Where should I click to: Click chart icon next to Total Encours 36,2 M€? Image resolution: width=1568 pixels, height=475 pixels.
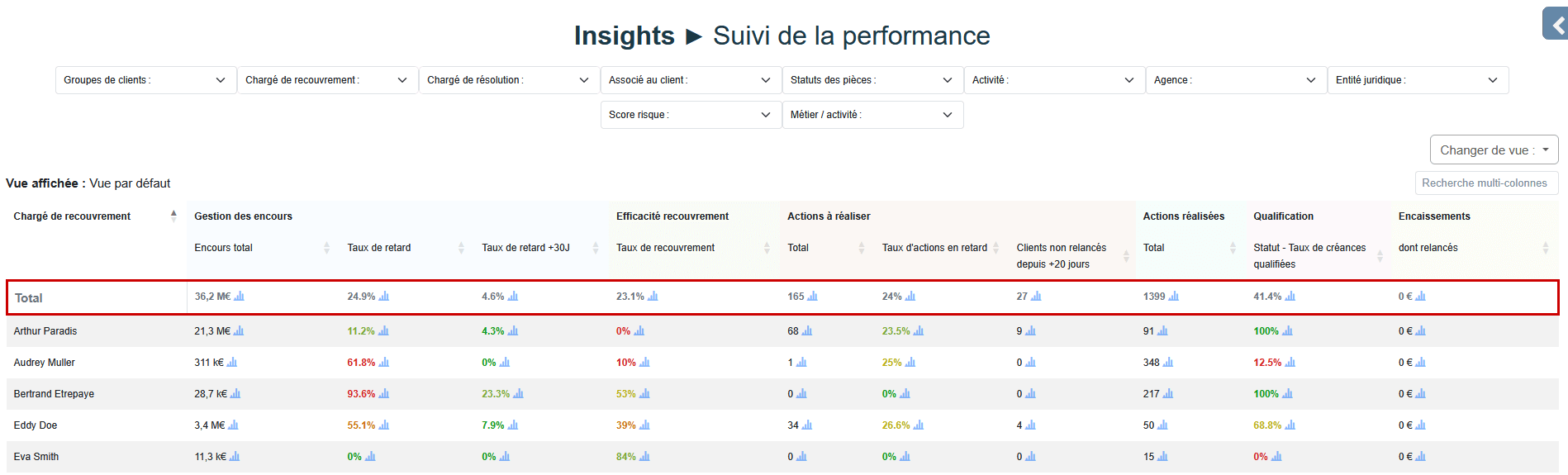pos(240,297)
